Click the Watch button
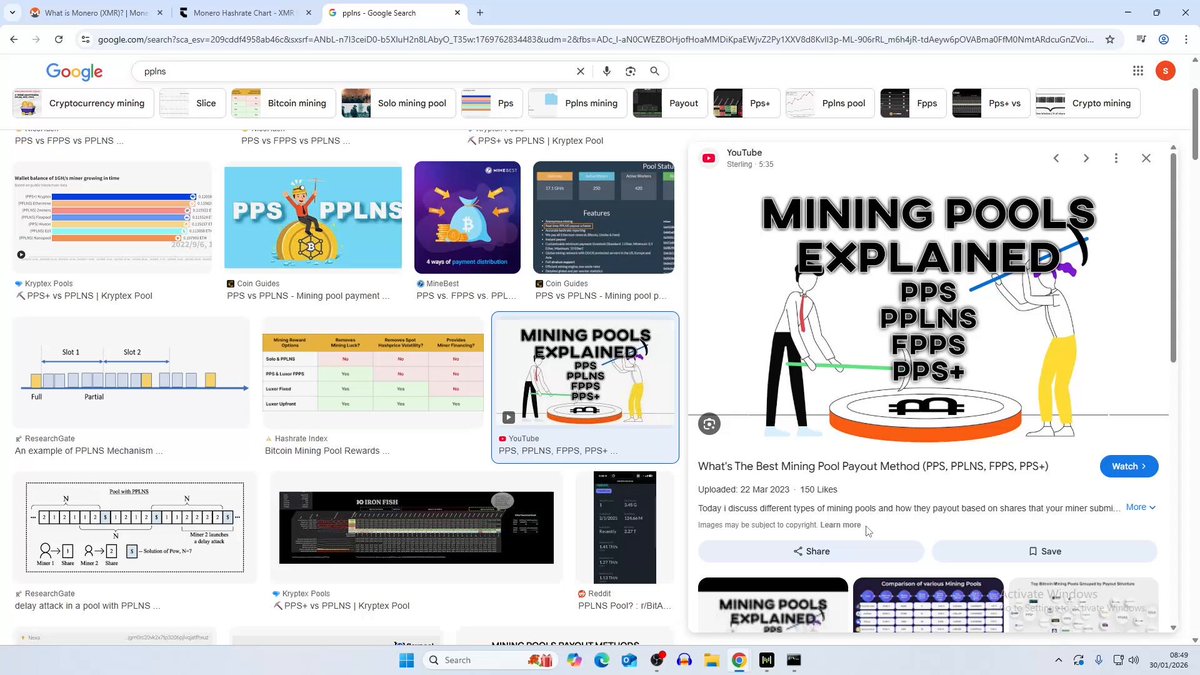The width and height of the screenshot is (1200, 675). pyautogui.click(x=1129, y=466)
